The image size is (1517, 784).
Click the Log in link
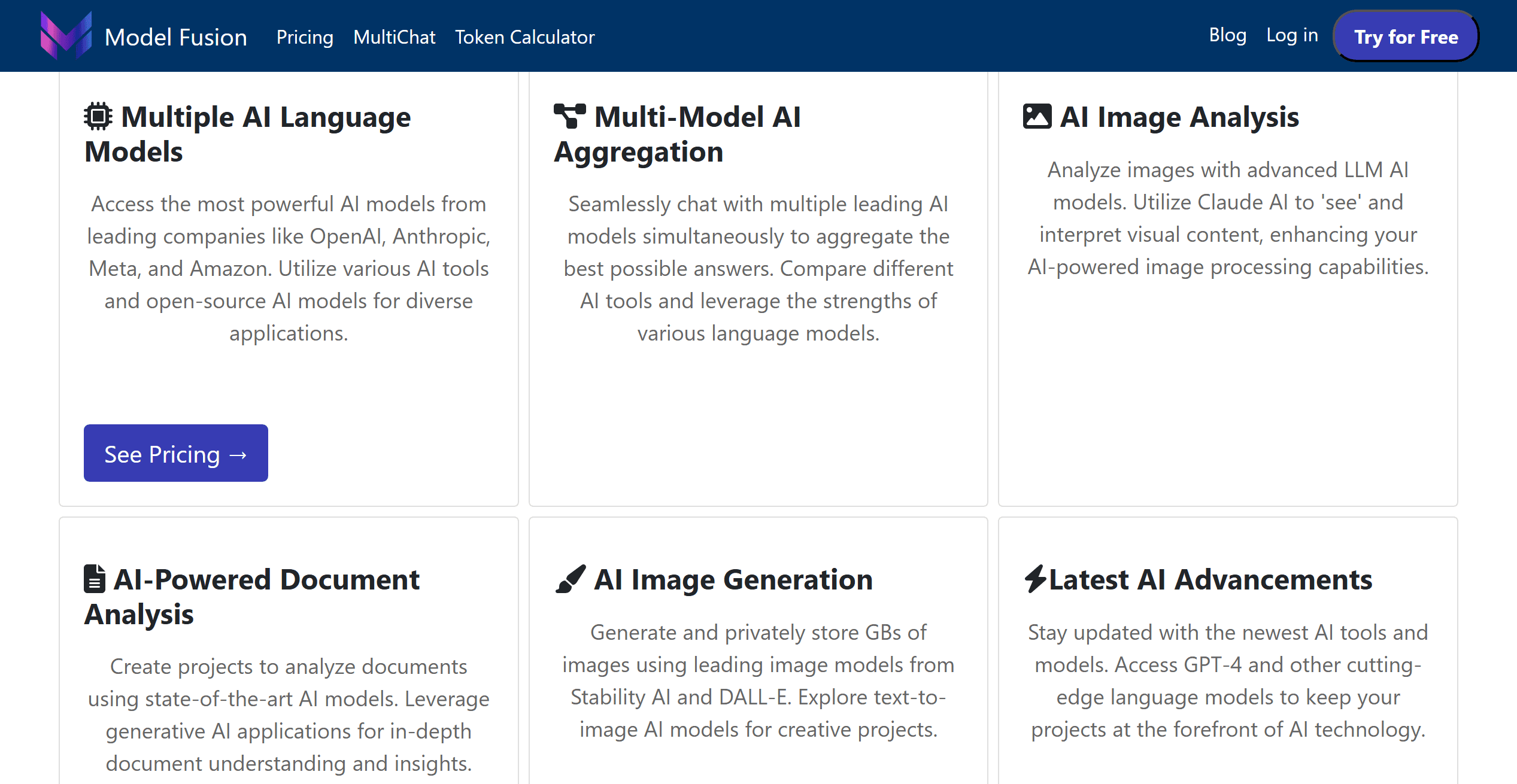1292,35
